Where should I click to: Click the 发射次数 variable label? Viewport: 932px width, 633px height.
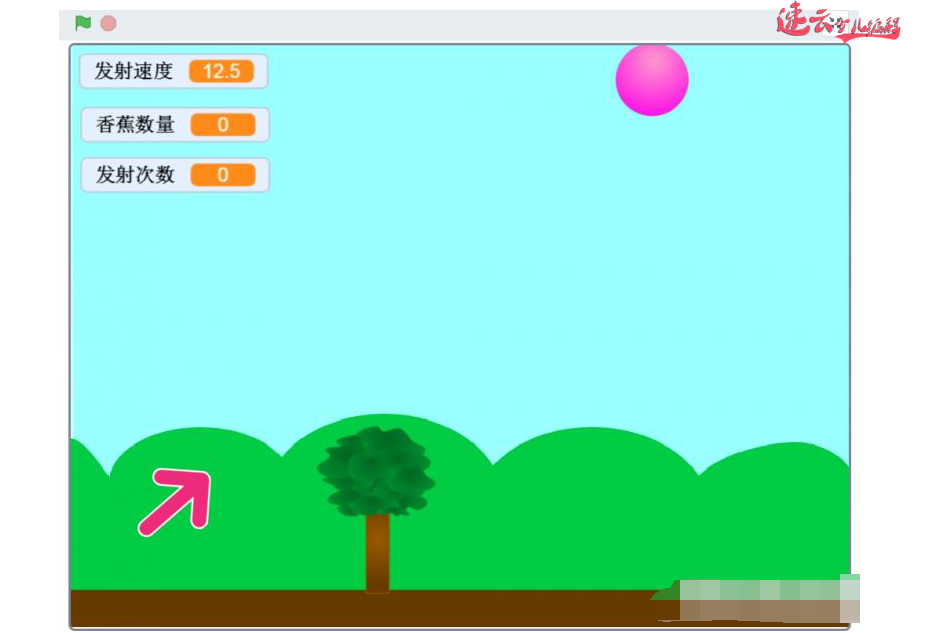pos(135,175)
